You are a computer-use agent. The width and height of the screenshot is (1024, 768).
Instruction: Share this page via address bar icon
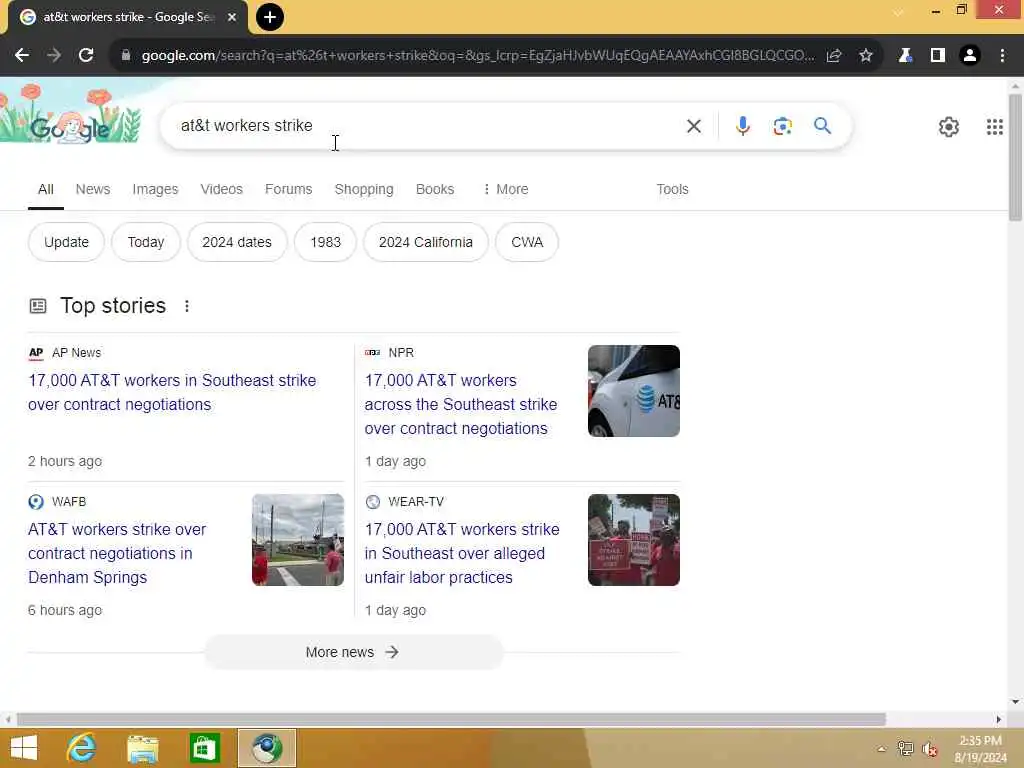834,56
